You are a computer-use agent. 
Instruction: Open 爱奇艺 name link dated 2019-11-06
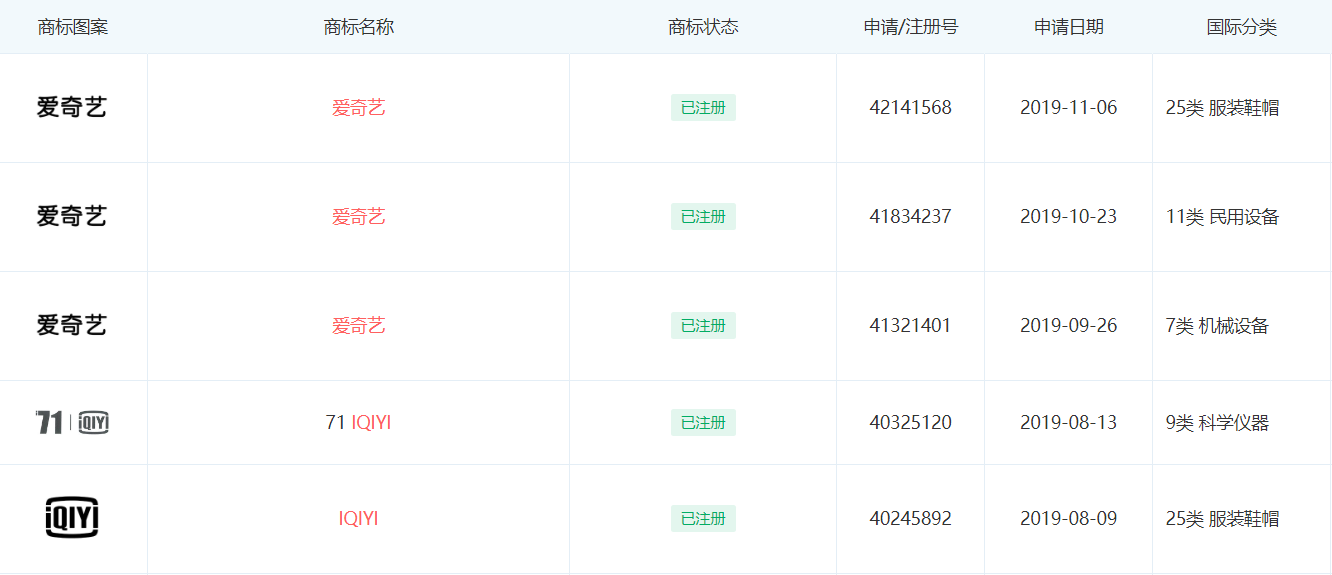(358, 108)
